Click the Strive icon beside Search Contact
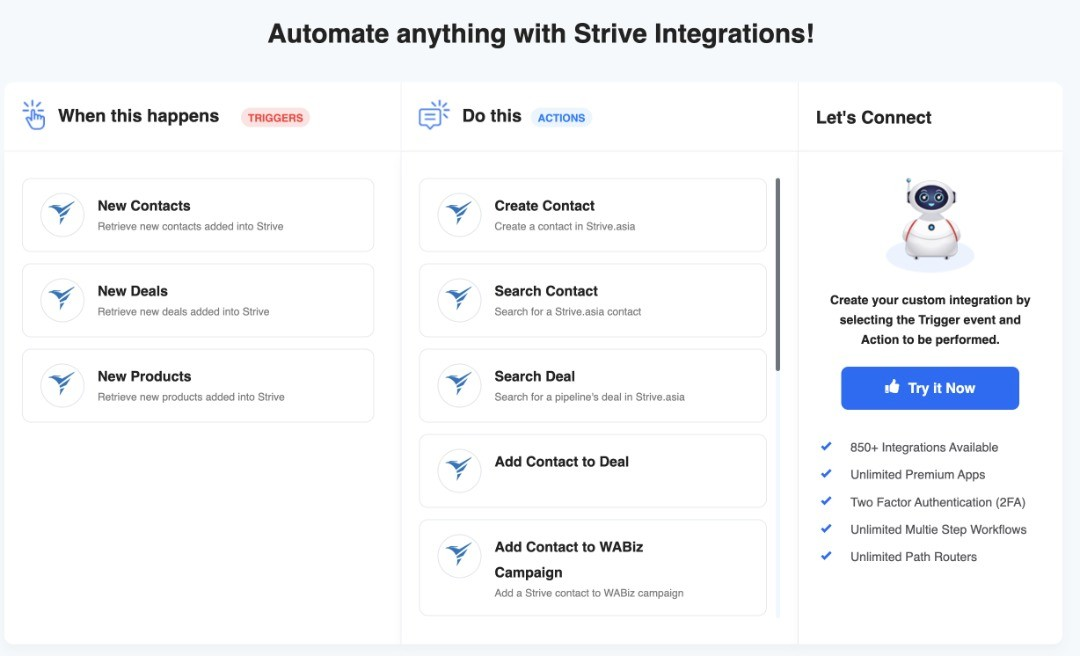Image resolution: width=1080 pixels, height=656 pixels. coord(458,300)
